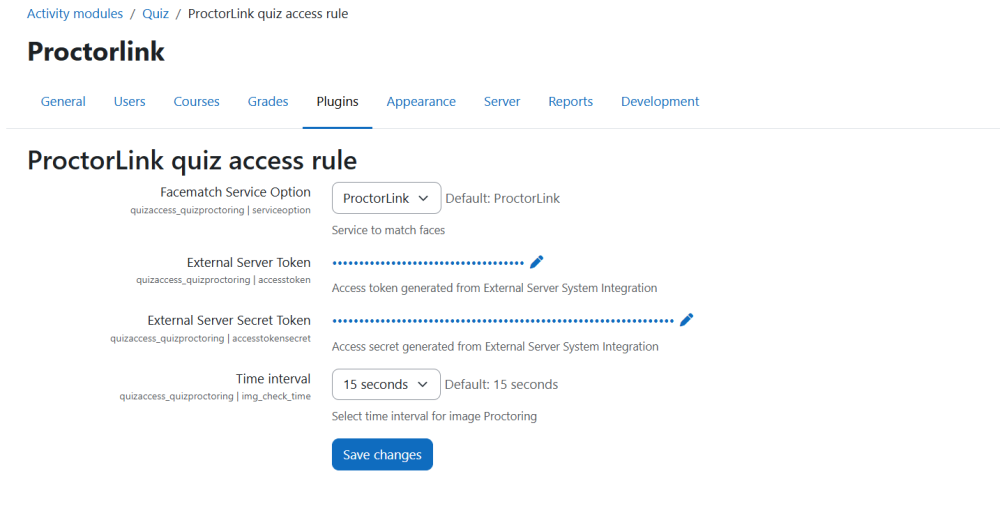Open the Quiz breadcrumb link

tap(155, 14)
